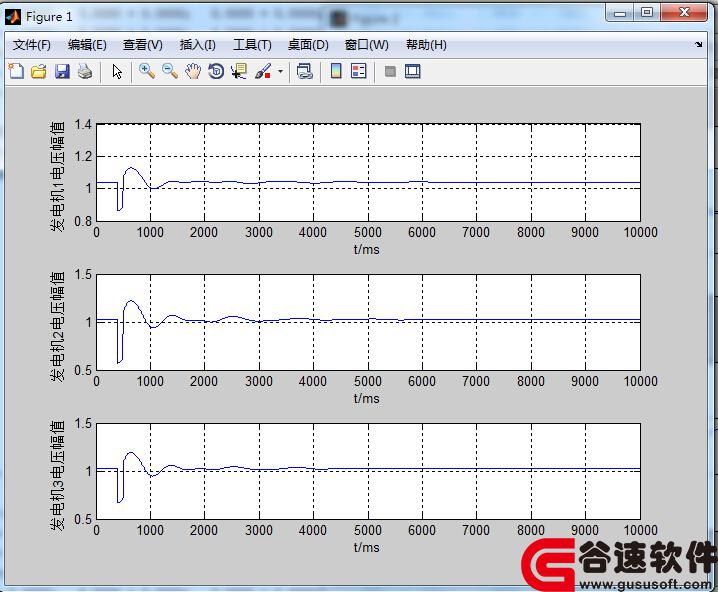Close the Figure 1 window
718x592 pixels.
pos(685,13)
